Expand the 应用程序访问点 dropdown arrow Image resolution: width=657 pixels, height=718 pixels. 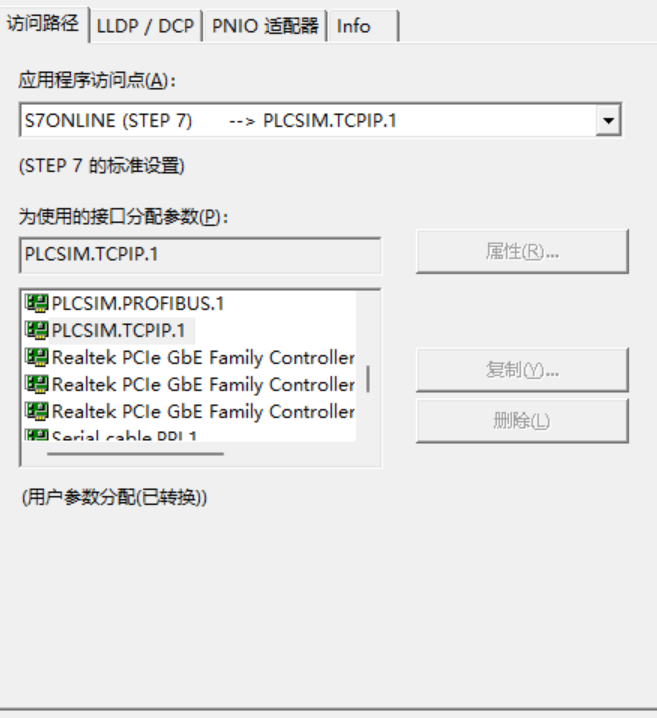[607, 122]
